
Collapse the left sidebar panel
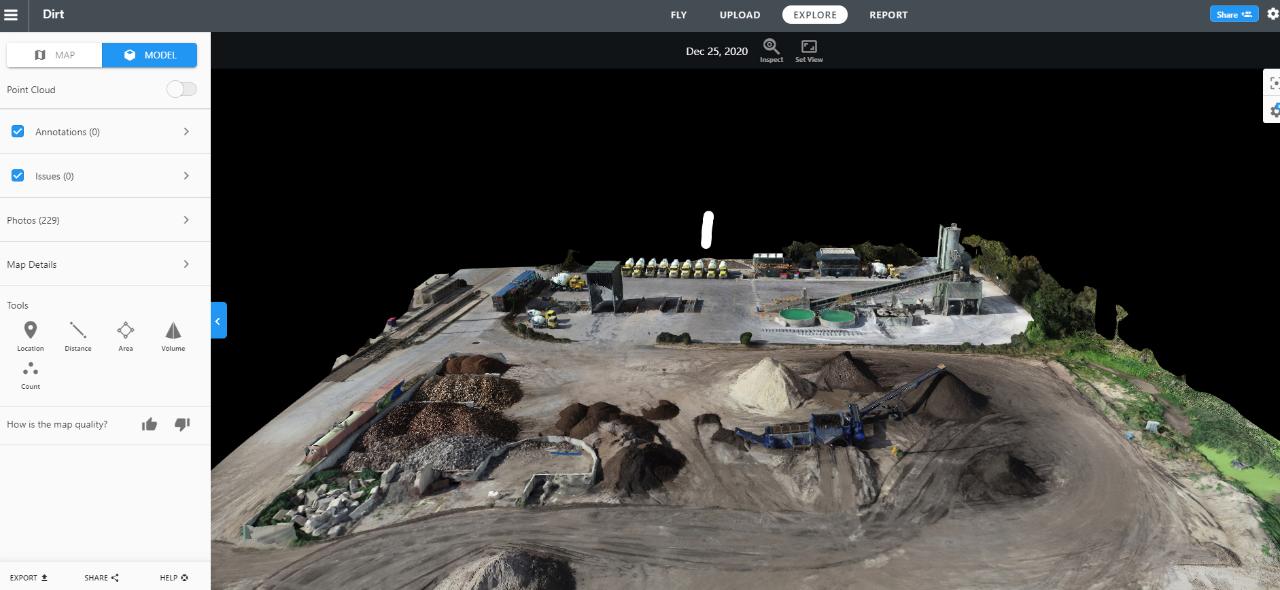(x=218, y=320)
